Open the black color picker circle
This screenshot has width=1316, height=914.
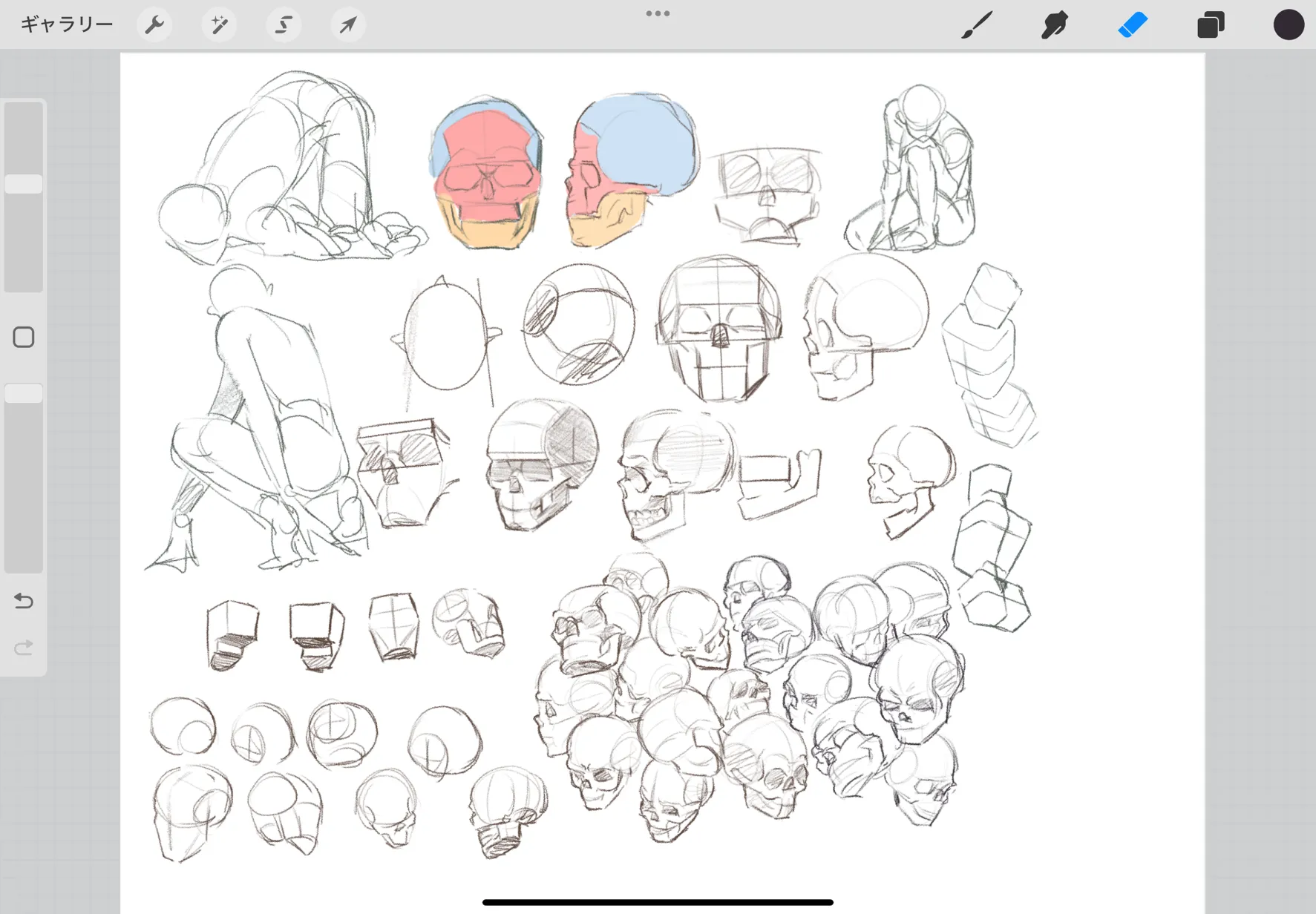[1289, 24]
